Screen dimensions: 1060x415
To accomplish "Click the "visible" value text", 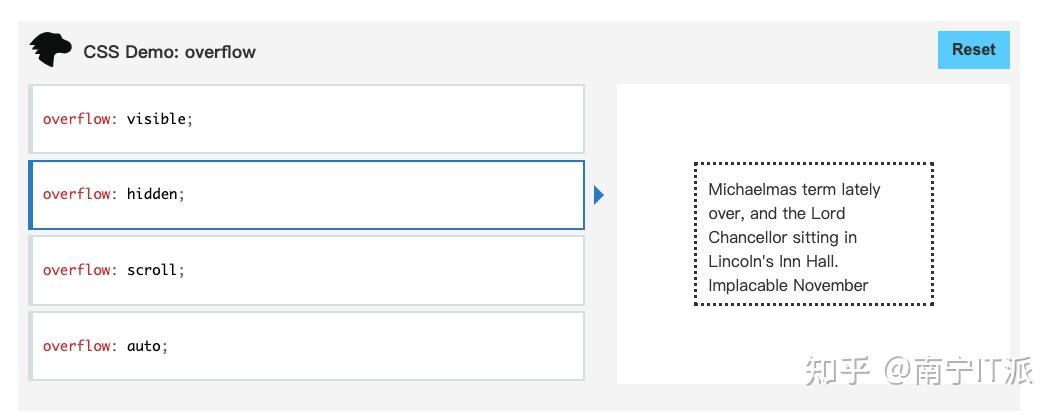I will pos(156,119).
